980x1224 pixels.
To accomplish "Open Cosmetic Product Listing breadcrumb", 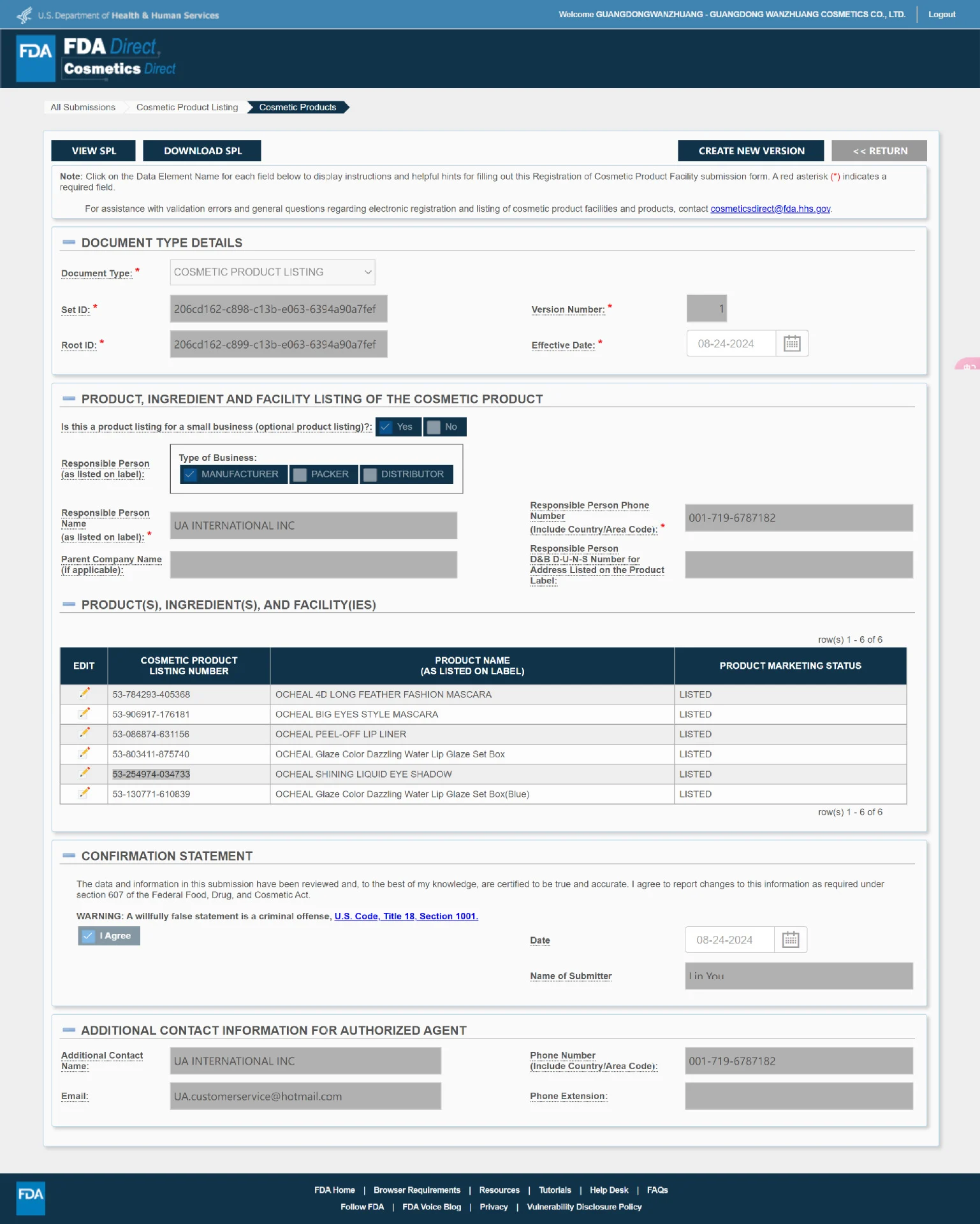I will pyautogui.click(x=187, y=107).
